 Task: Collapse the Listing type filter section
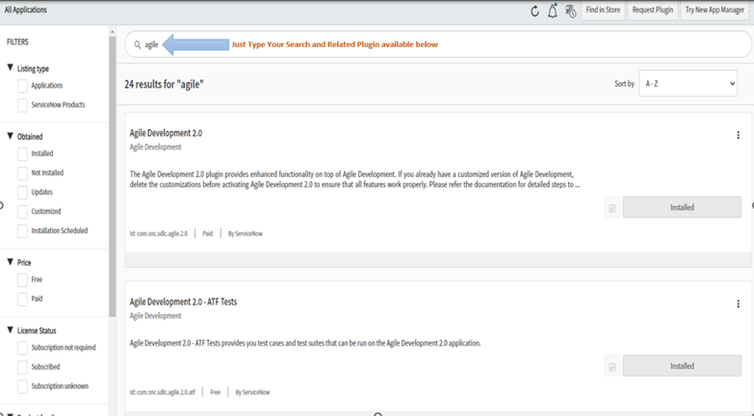(10, 68)
